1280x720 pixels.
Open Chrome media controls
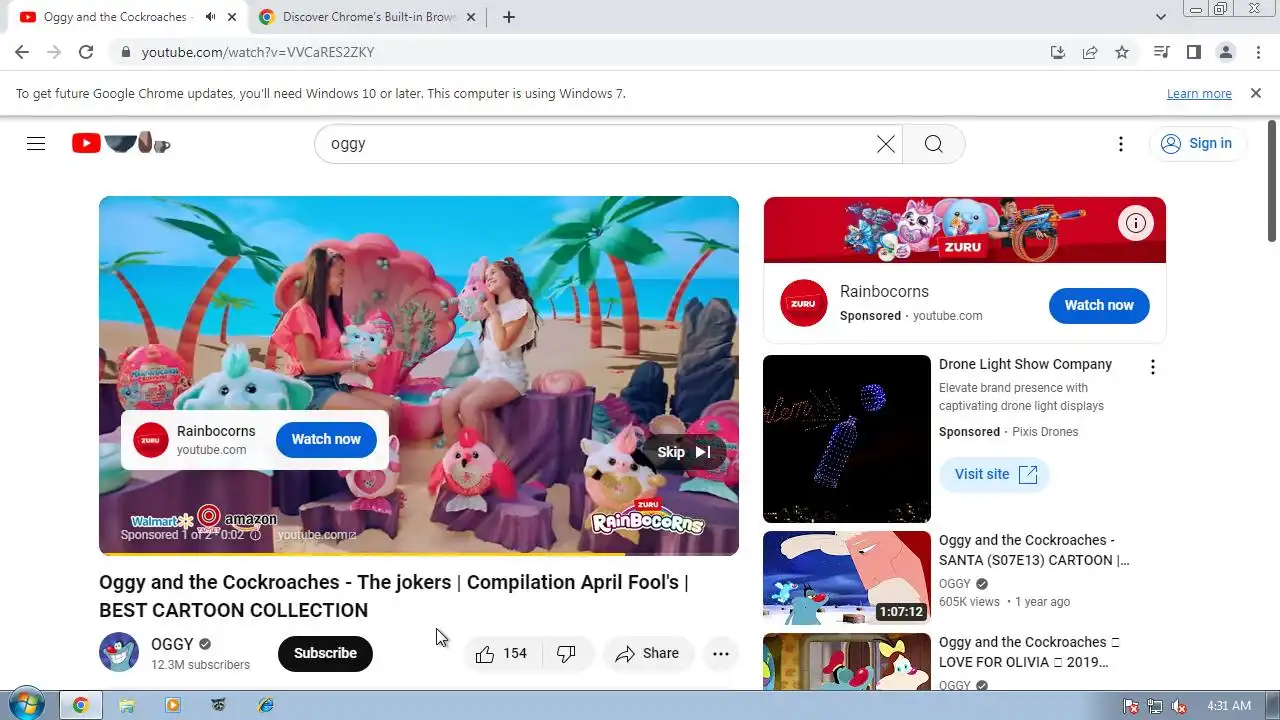[1162, 52]
